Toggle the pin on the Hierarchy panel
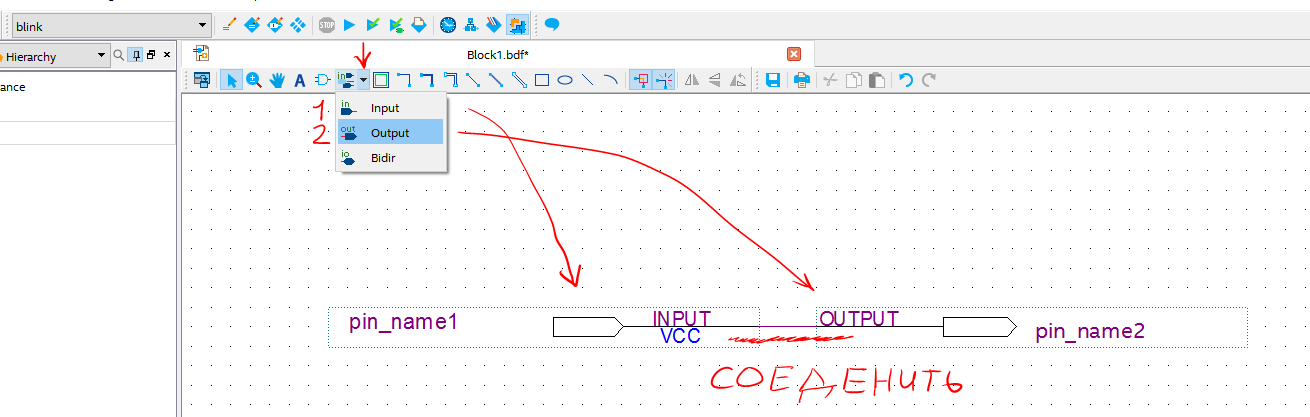The width and height of the screenshot is (1310, 417). click(136, 56)
